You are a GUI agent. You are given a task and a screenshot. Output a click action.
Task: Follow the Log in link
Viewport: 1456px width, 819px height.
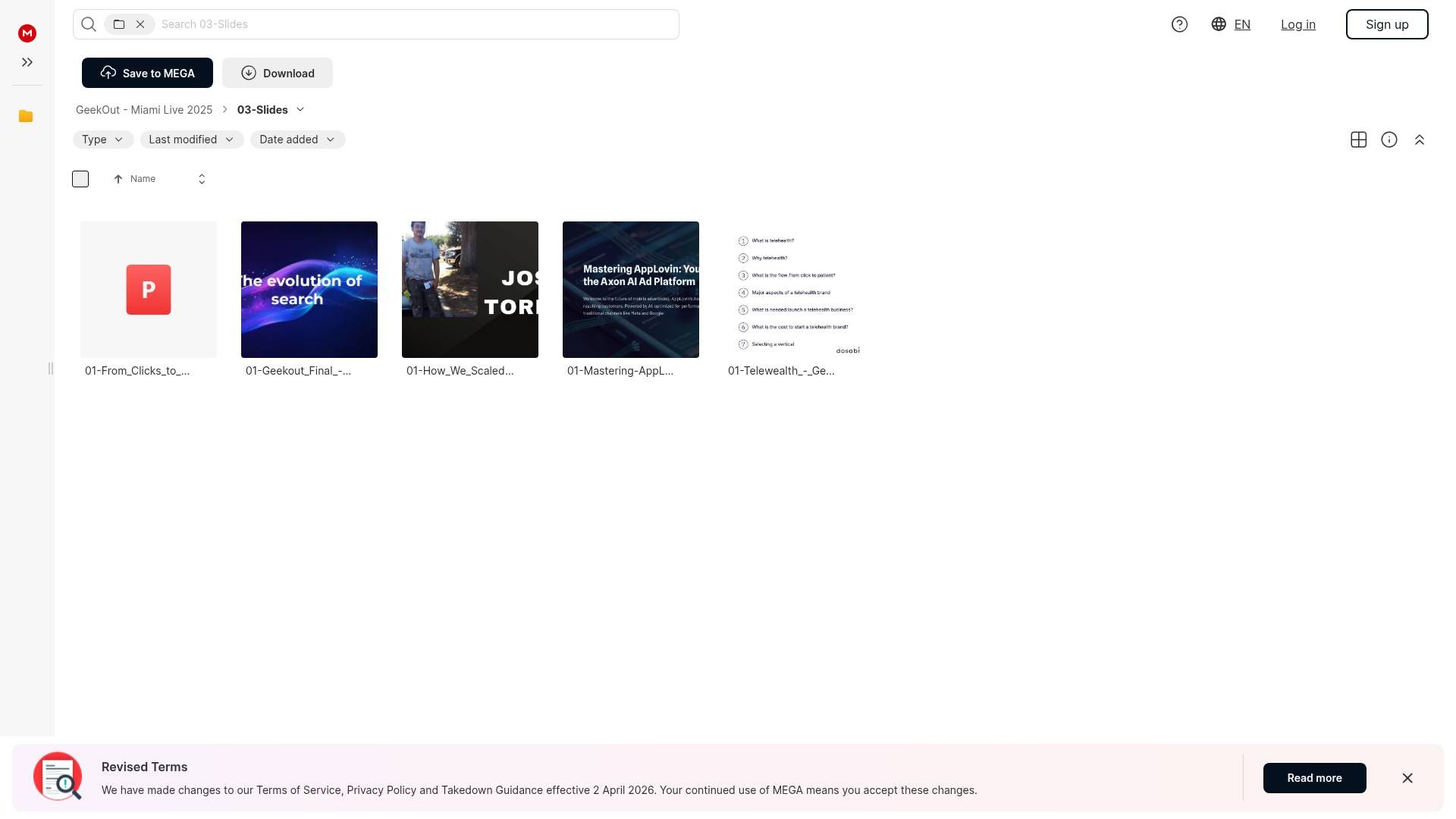pyautogui.click(x=1298, y=24)
